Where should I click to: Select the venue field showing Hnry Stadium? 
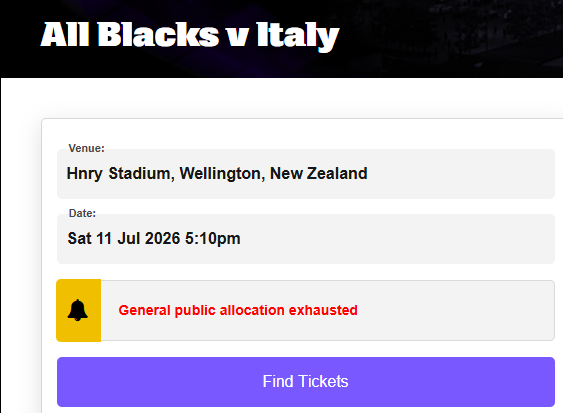[306, 174]
